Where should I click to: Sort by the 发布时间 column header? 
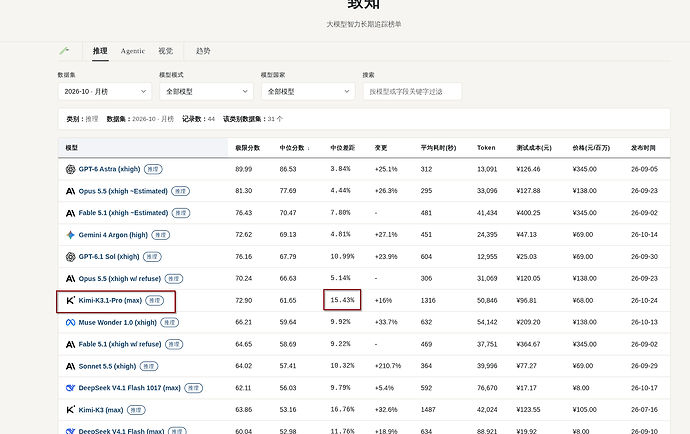coord(643,148)
